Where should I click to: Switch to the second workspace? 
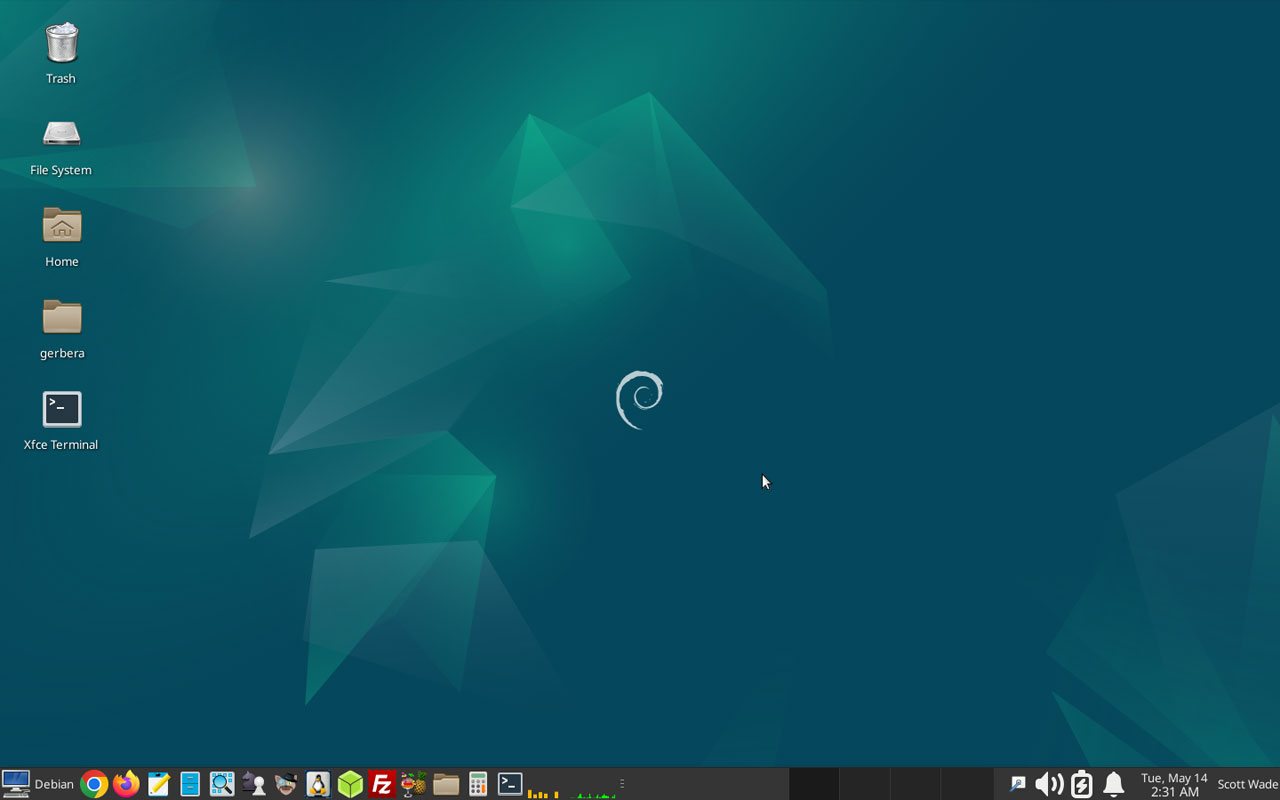[x=864, y=785]
